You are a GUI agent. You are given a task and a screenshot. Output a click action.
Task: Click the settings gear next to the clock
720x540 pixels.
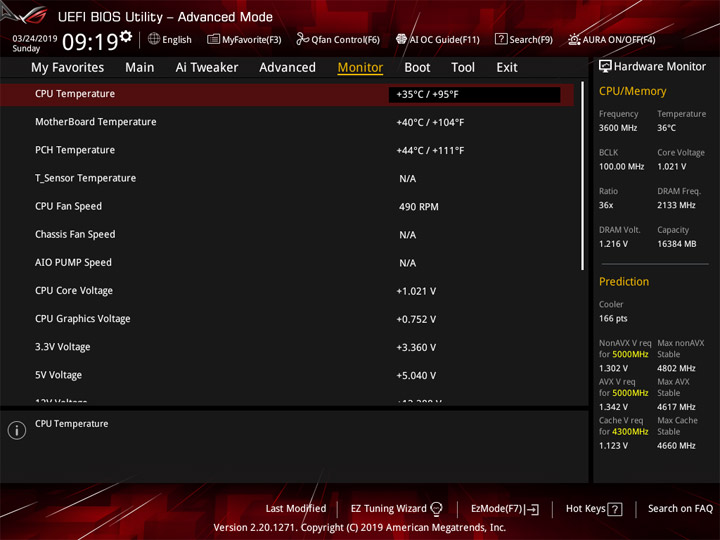(x=126, y=36)
